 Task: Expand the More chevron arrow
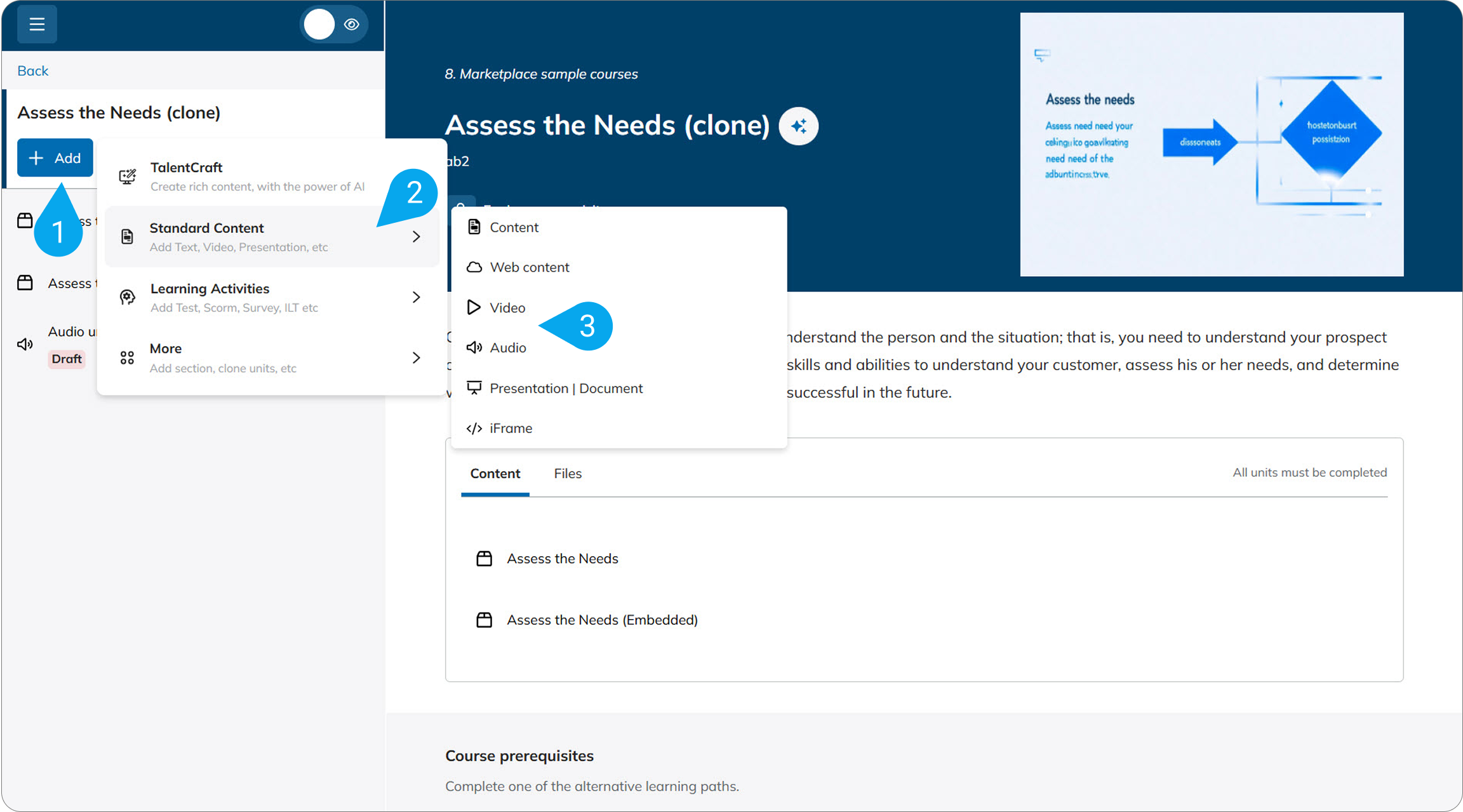(417, 357)
